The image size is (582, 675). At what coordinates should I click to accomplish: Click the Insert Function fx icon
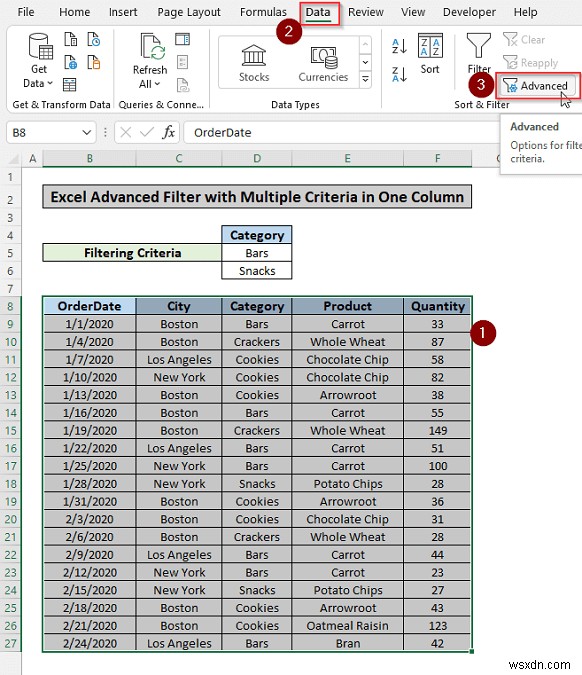click(168, 132)
